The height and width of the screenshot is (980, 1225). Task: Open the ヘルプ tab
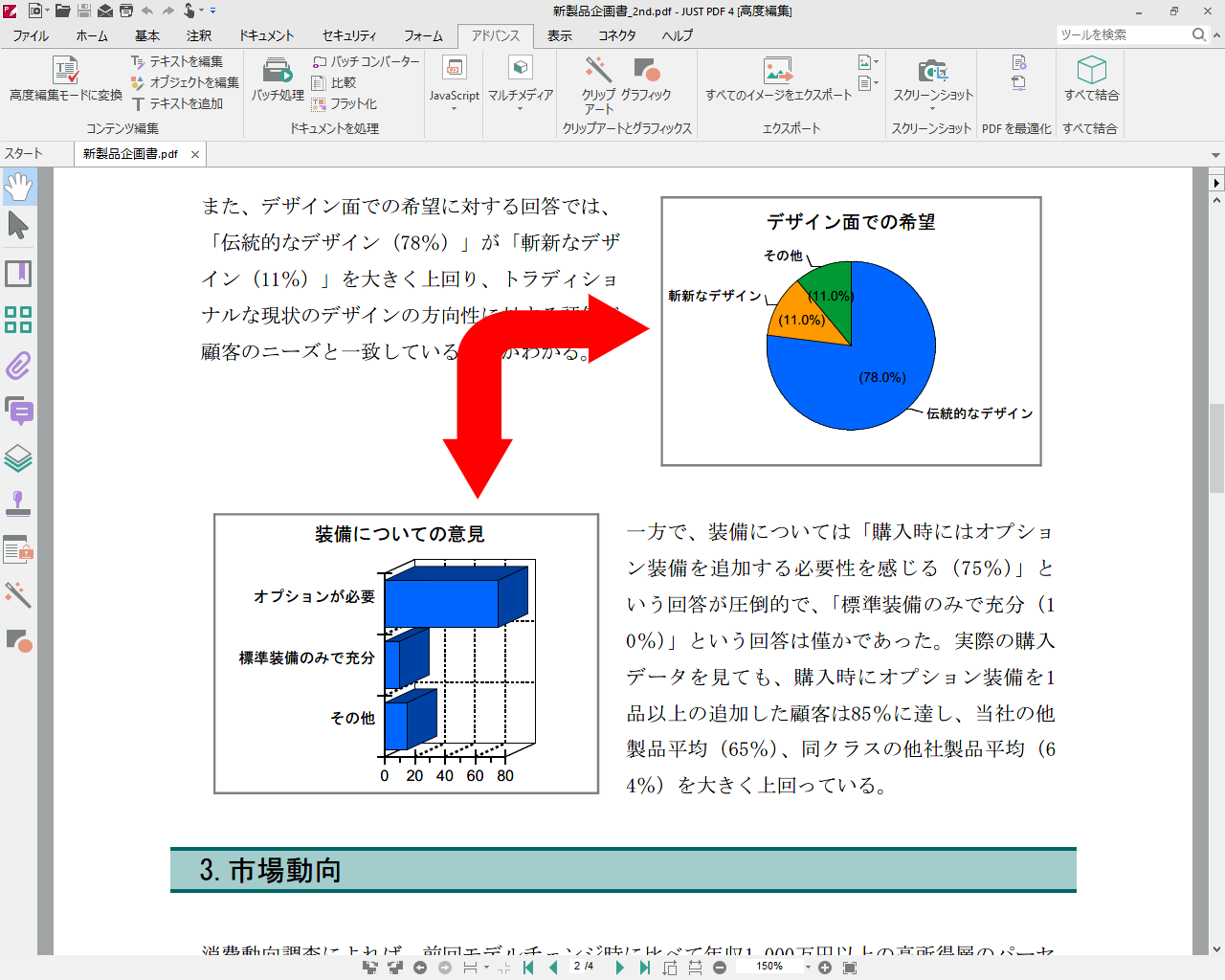click(x=678, y=35)
